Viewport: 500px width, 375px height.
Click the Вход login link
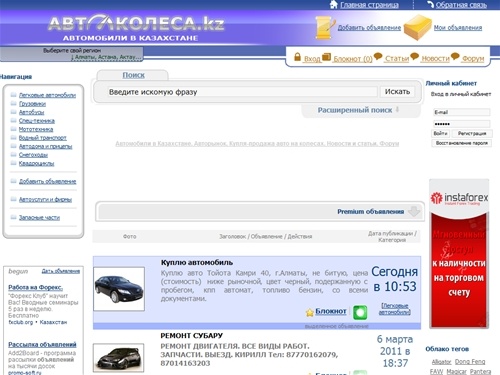(x=312, y=59)
